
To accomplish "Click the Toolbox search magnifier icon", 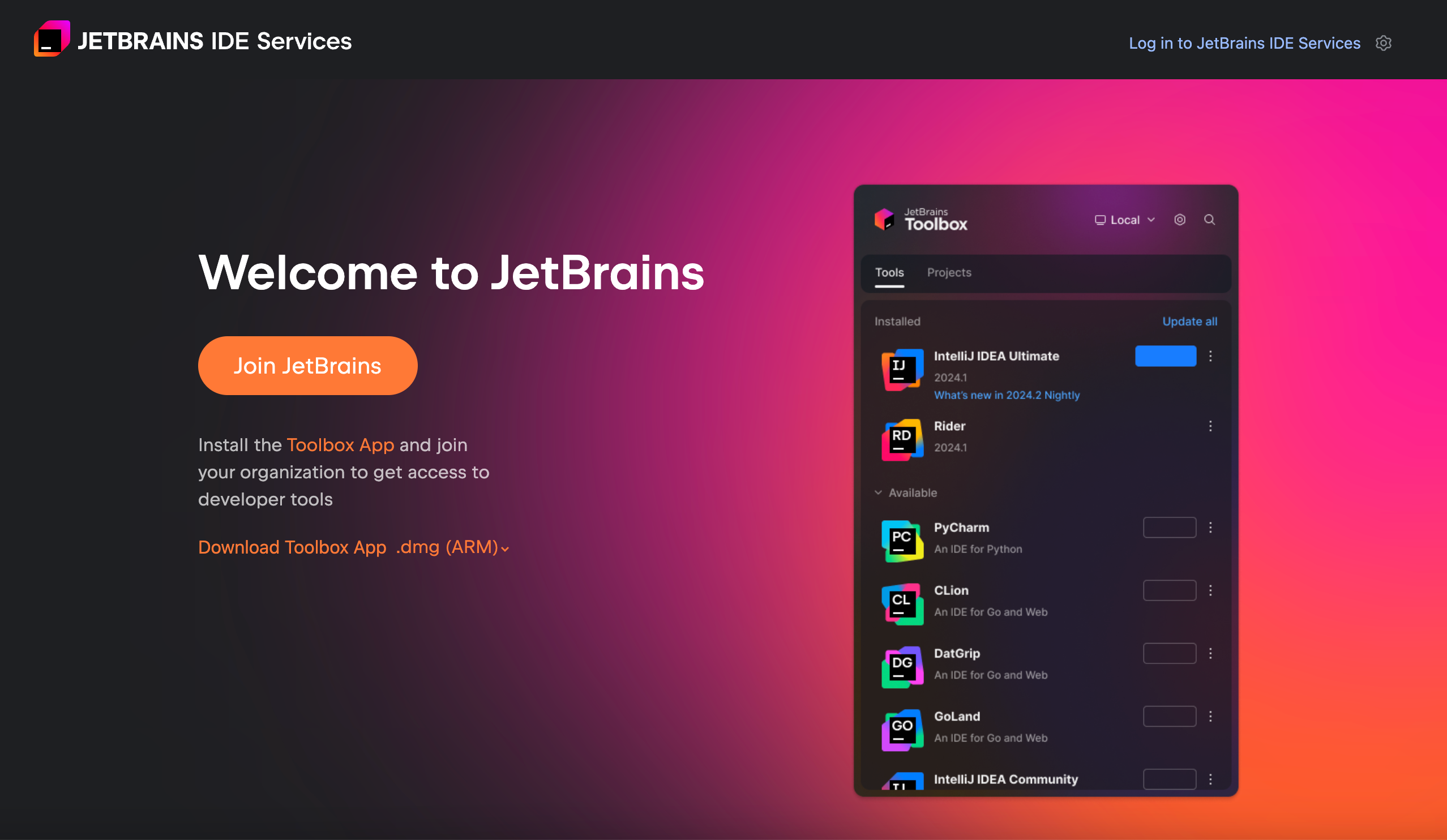I will [x=1209, y=220].
